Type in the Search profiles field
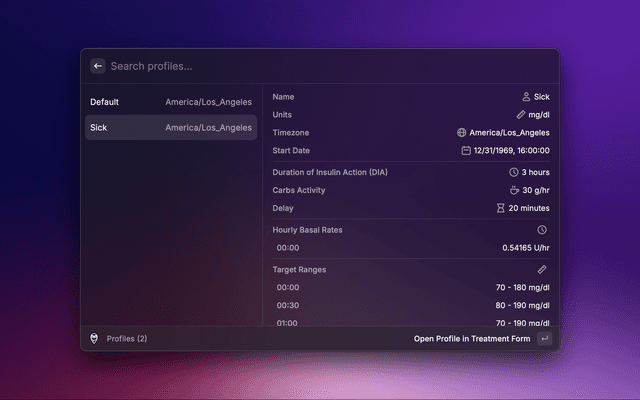The height and width of the screenshot is (400, 640). (300, 66)
